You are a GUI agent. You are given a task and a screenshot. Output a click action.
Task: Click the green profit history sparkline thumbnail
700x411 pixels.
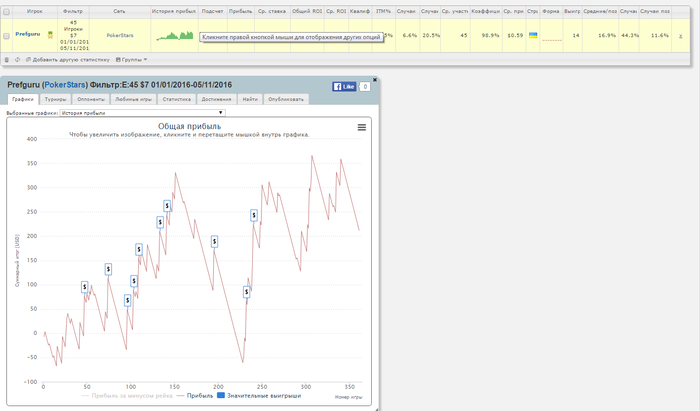click(x=175, y=36)
